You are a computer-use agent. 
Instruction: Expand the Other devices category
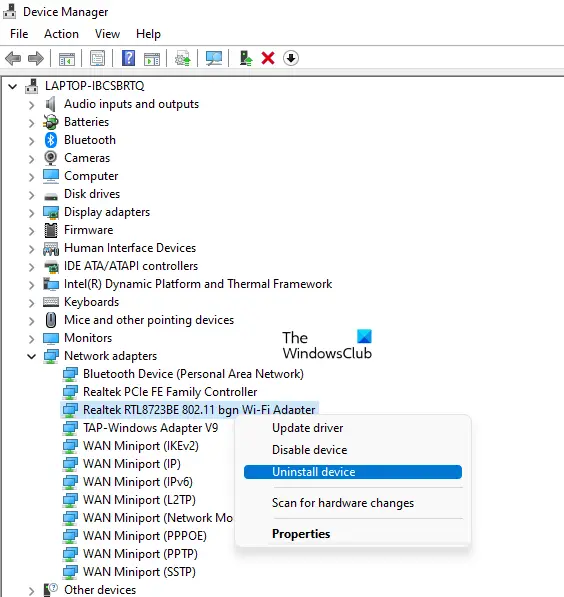32,591
